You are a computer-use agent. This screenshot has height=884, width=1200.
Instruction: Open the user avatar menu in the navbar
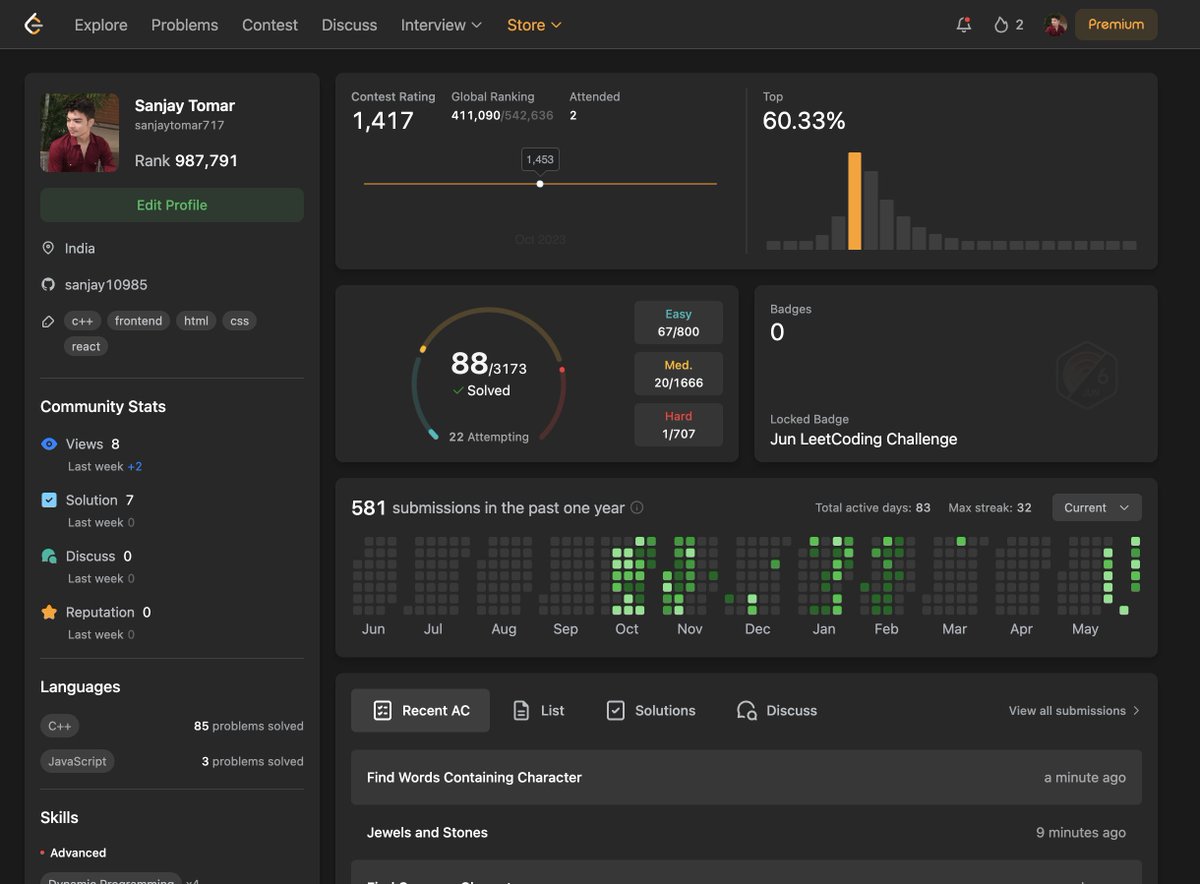(x=1056, y=25)
